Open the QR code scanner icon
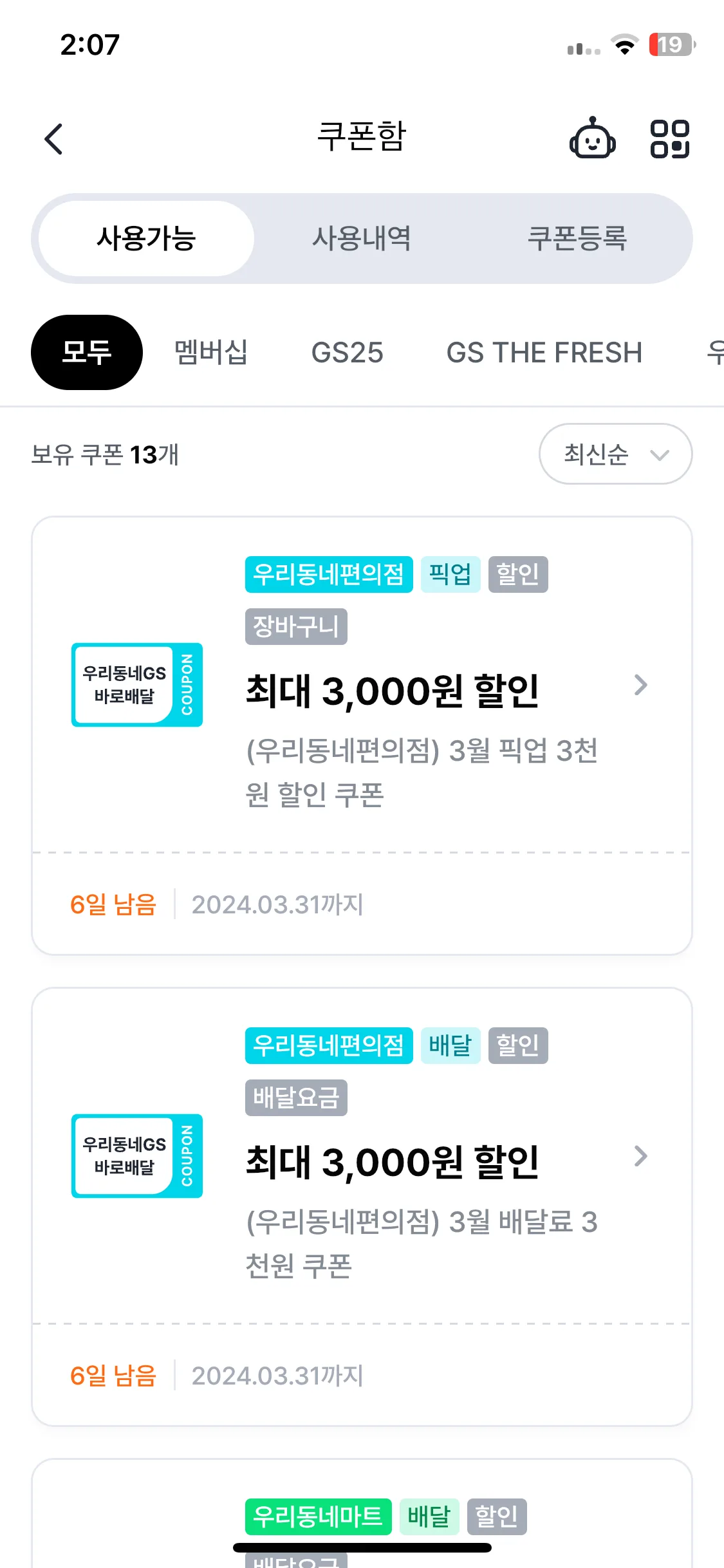This screenshot has height=1568, width=724. [x=669, y=138]
